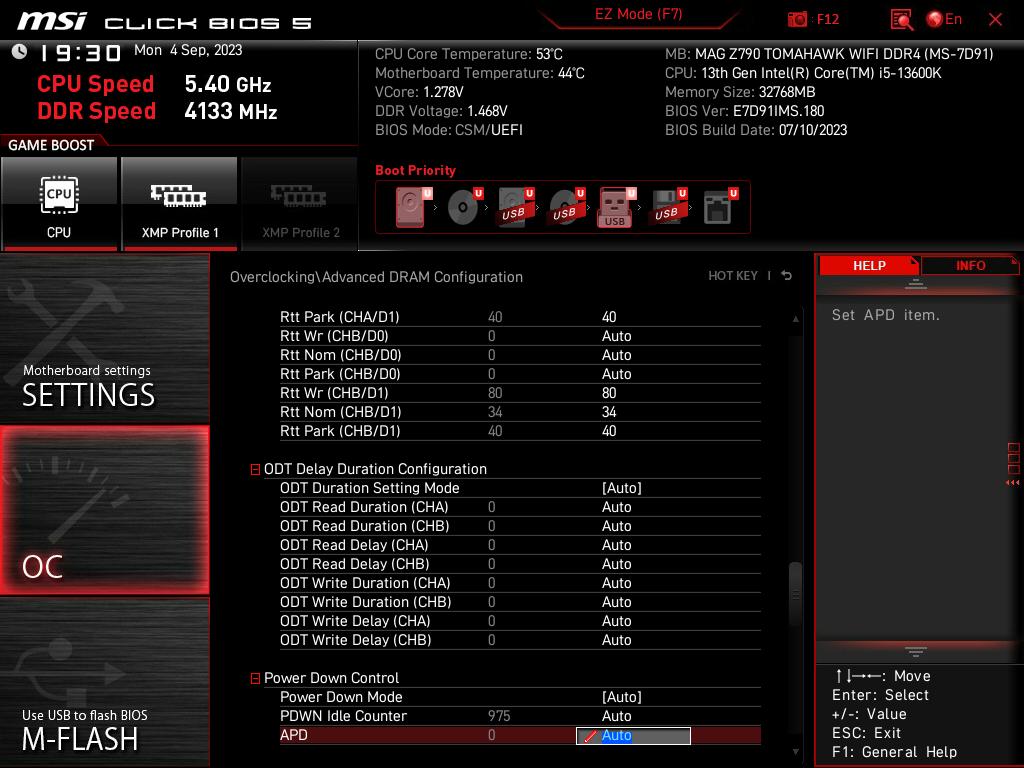Click the side panel red arrows handle
The image size is (1024, 768).
click(x=1012, y=483)
